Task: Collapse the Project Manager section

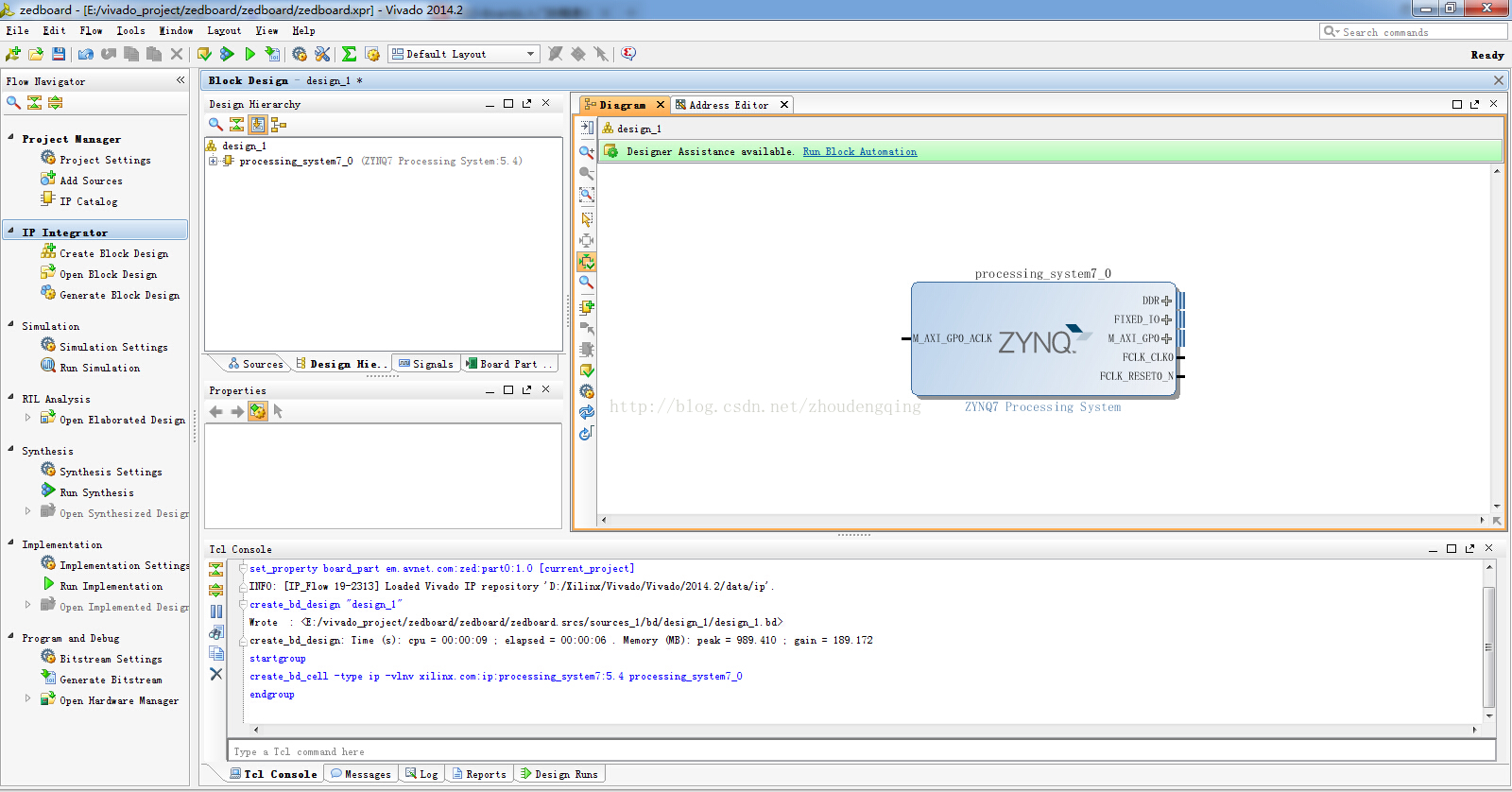Action: 10,137
